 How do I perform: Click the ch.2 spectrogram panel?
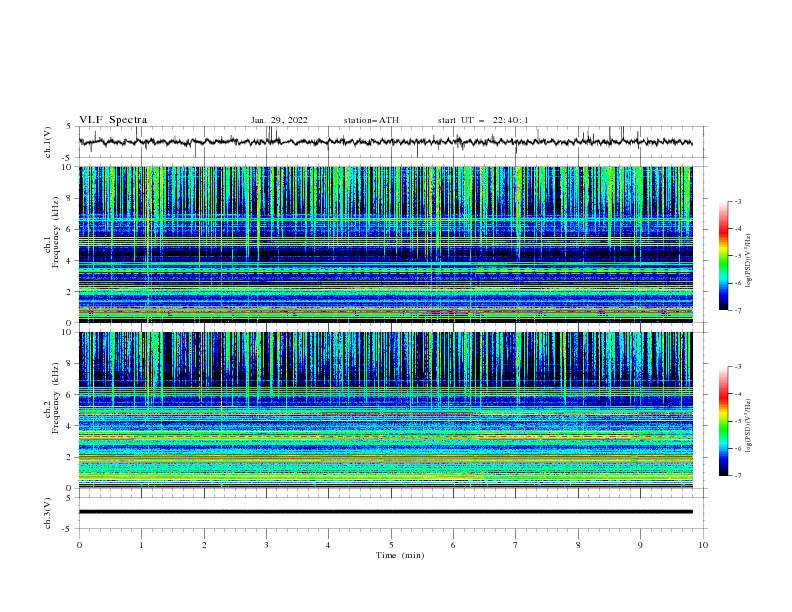pos(386,410)
